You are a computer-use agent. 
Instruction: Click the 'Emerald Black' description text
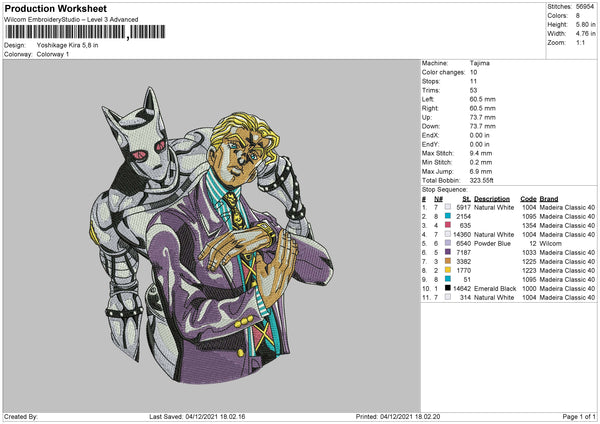495,288
